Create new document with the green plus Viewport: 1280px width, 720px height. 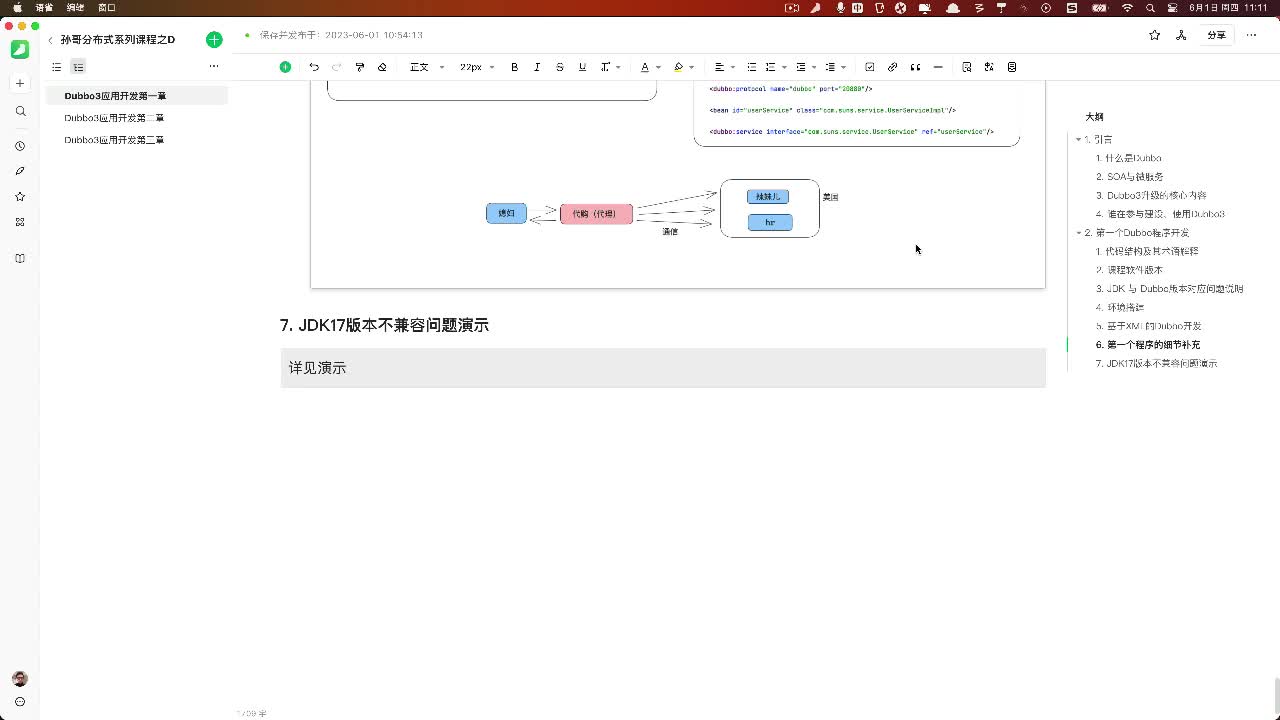214,40
